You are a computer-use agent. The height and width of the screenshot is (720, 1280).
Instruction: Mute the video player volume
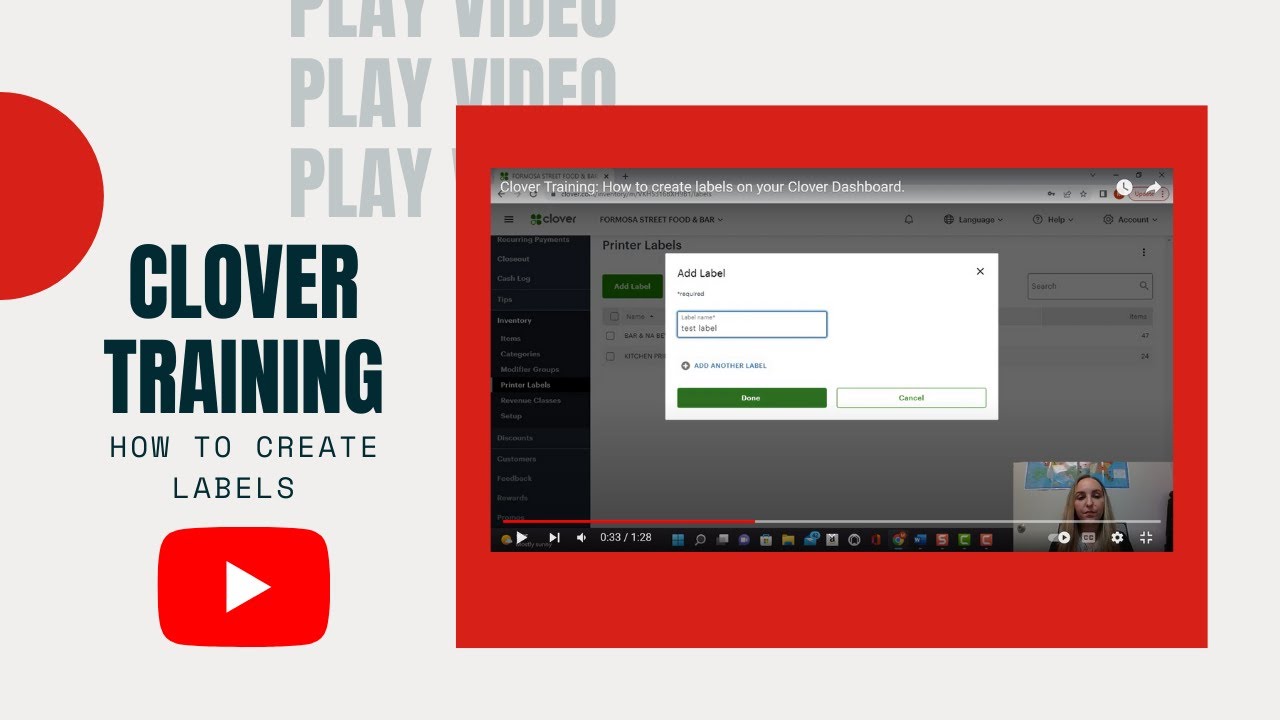click(x=582, y=538)
